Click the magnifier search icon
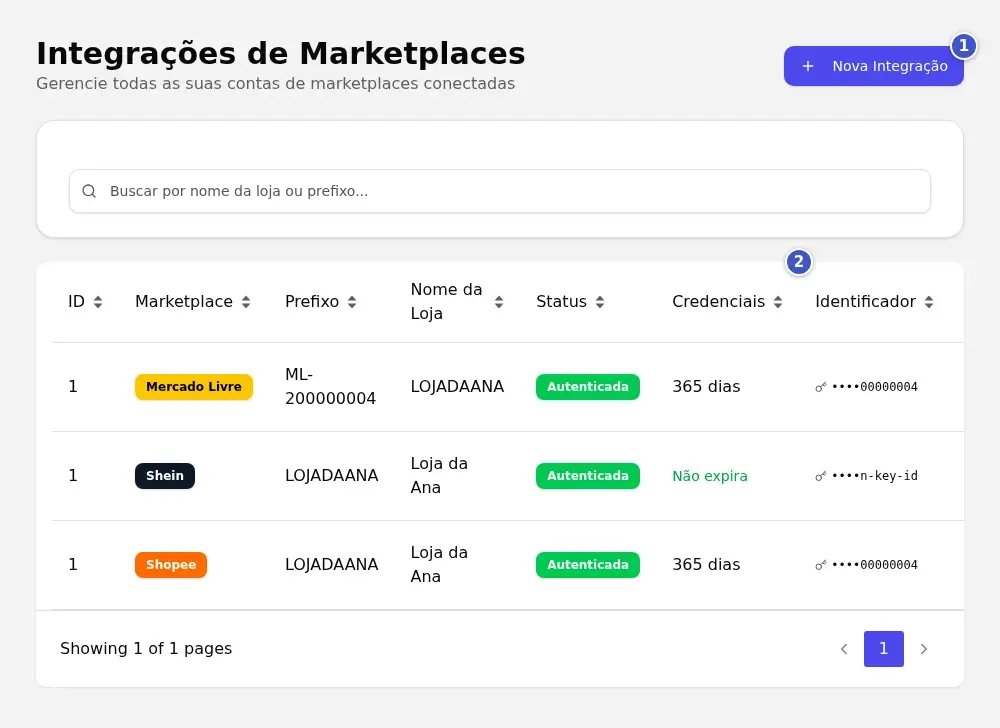Viewport: 1000px width, 728px height. 89,191
